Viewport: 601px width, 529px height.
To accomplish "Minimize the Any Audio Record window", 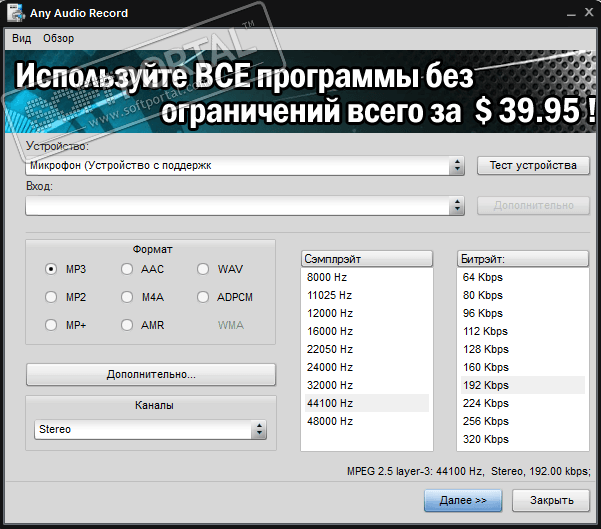I will [571, 13].
